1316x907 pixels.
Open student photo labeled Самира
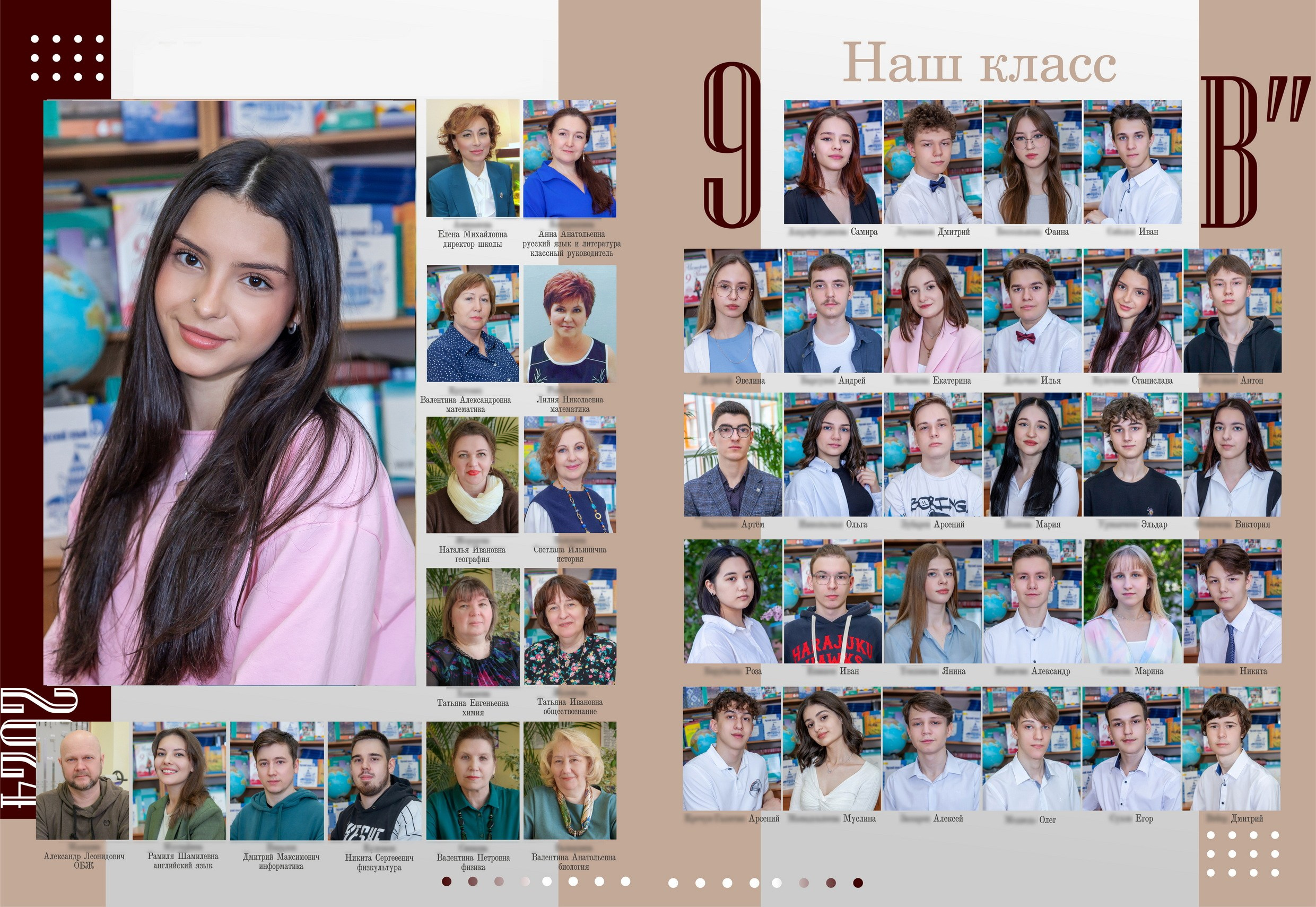[x=833, y=162]
